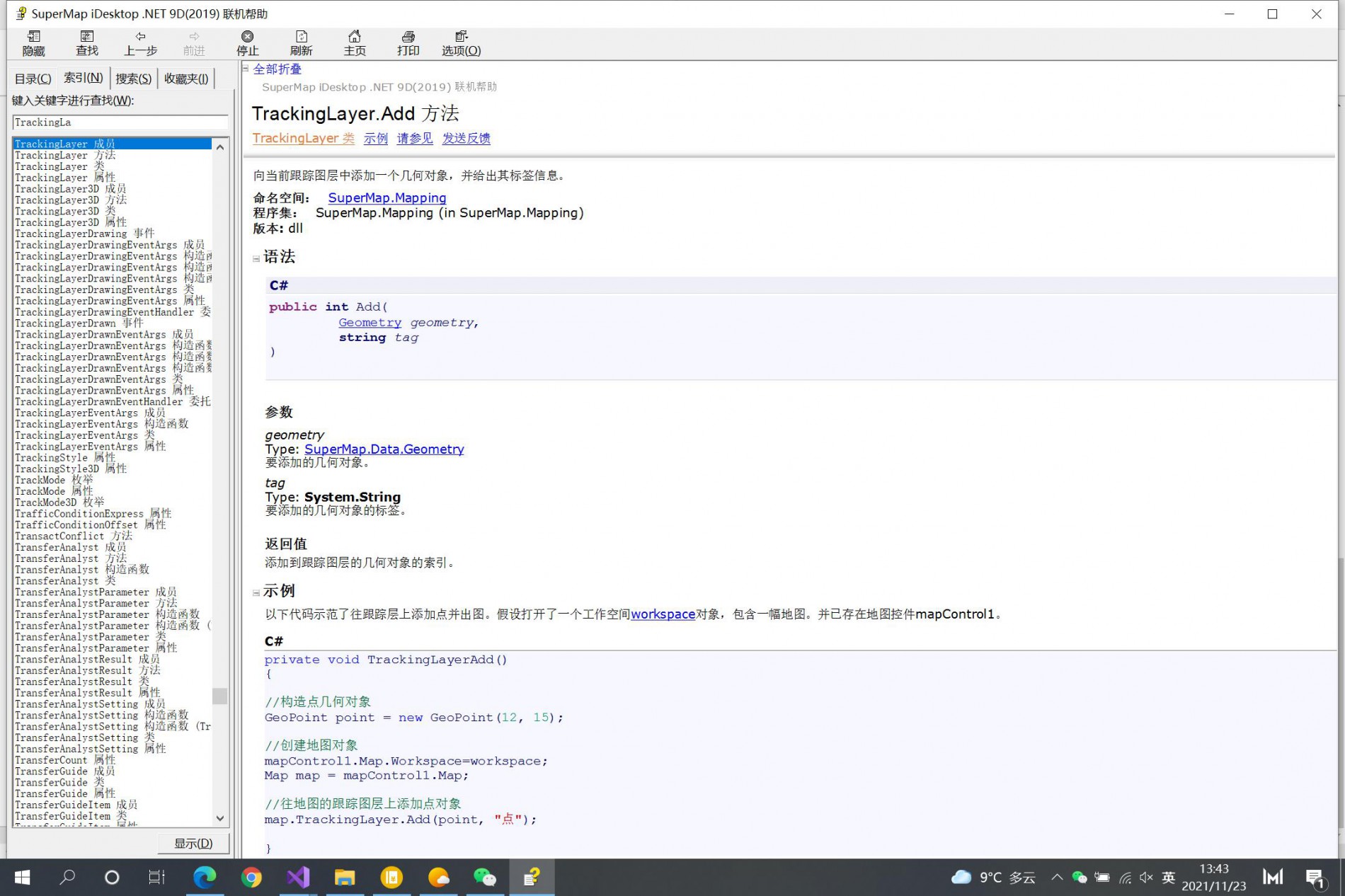Open File Explorer from the taskbar
The image size is (1345, 896).
345,878
